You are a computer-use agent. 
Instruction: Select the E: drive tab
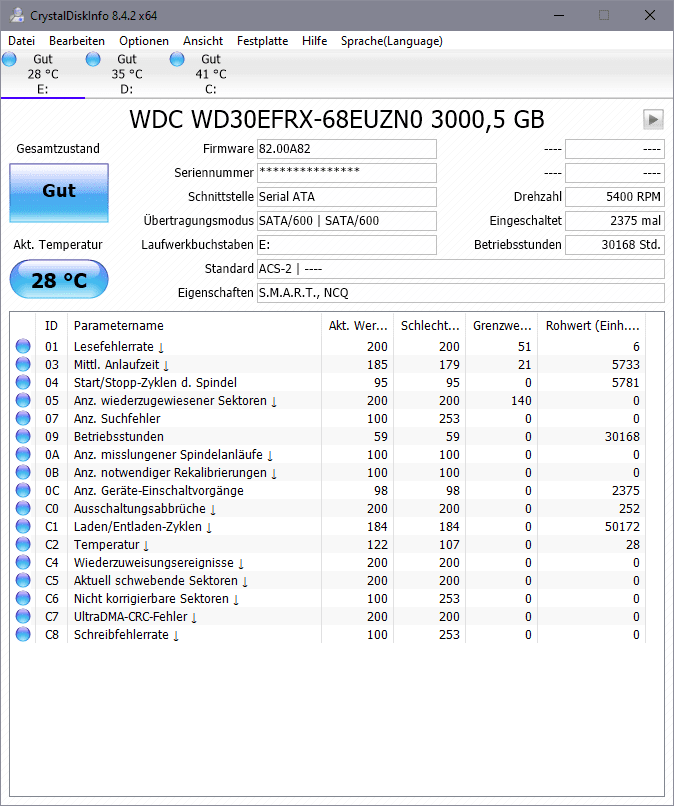tap(43, 74)
